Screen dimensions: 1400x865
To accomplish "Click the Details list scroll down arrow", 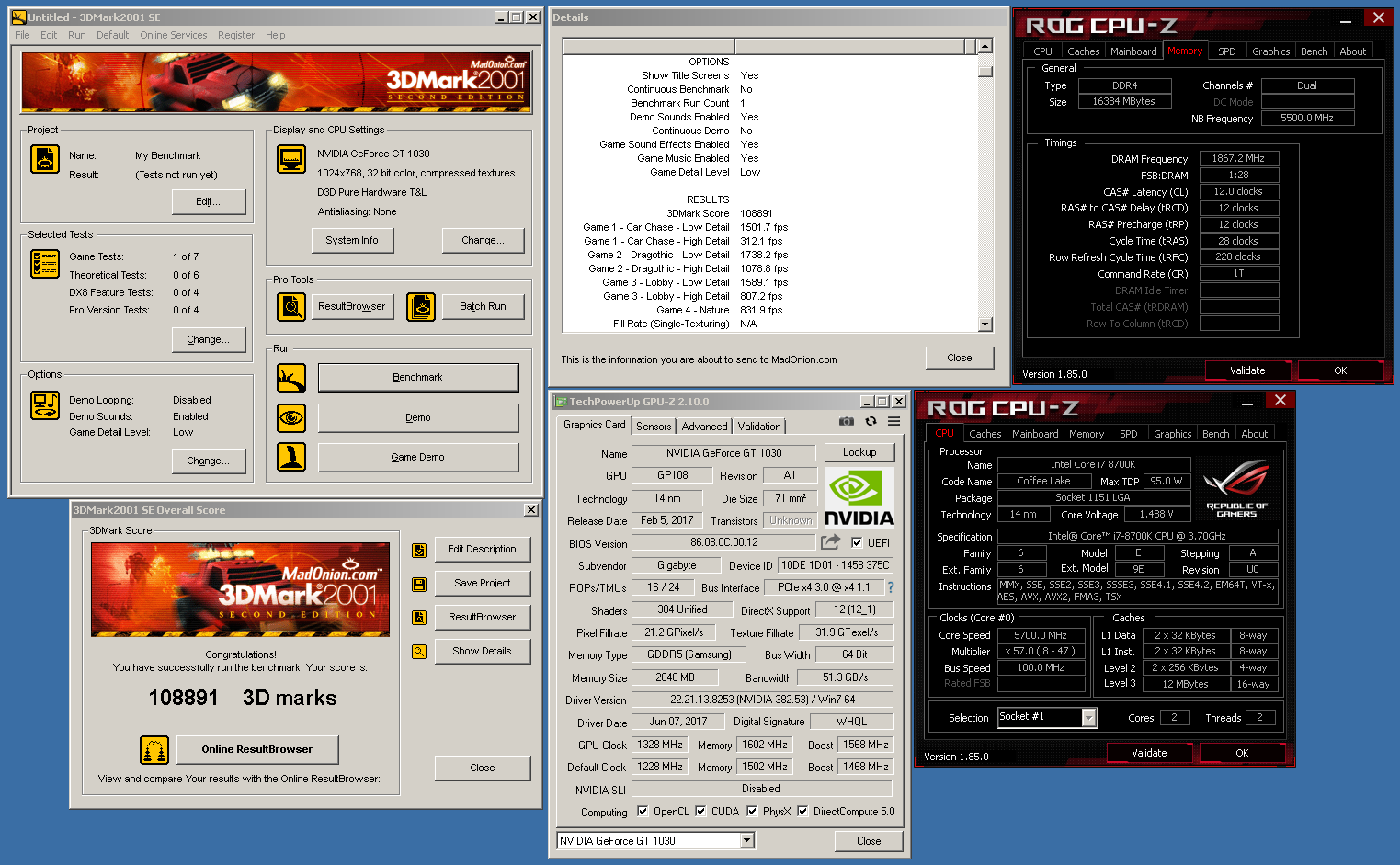I will [985, 324].
